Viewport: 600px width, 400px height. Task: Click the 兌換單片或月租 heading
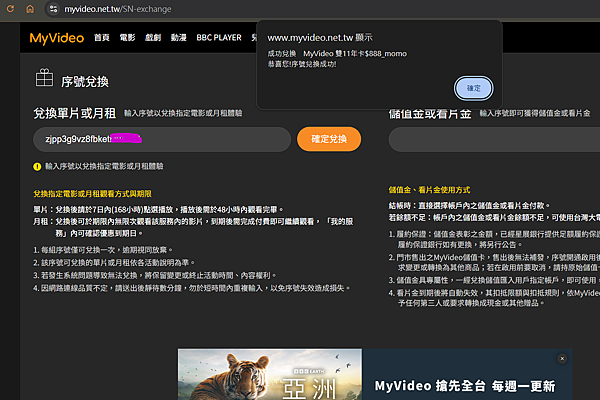pyautogui.click(x=75, y=113)
